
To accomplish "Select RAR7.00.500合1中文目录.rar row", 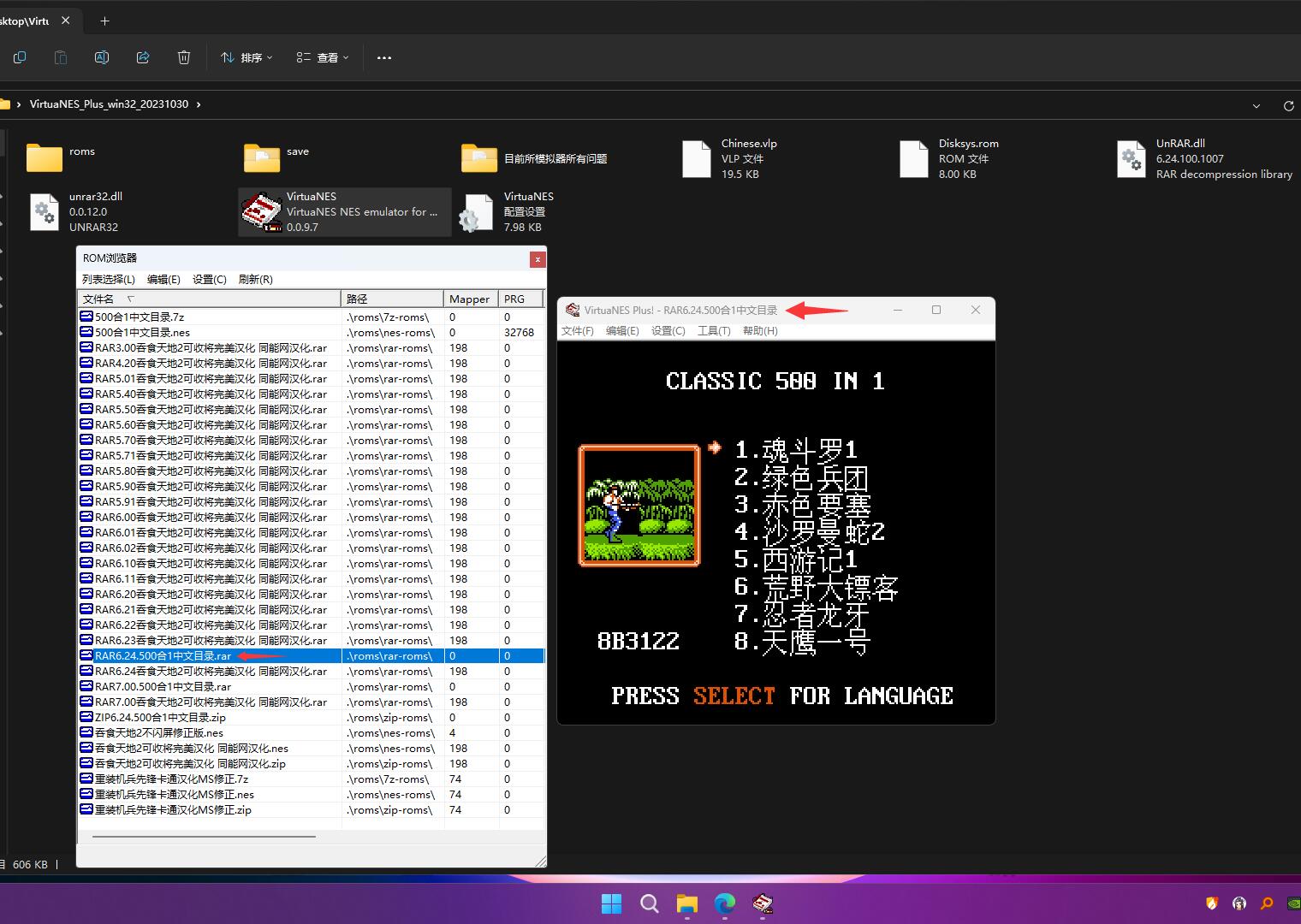I will coord(312,686).
